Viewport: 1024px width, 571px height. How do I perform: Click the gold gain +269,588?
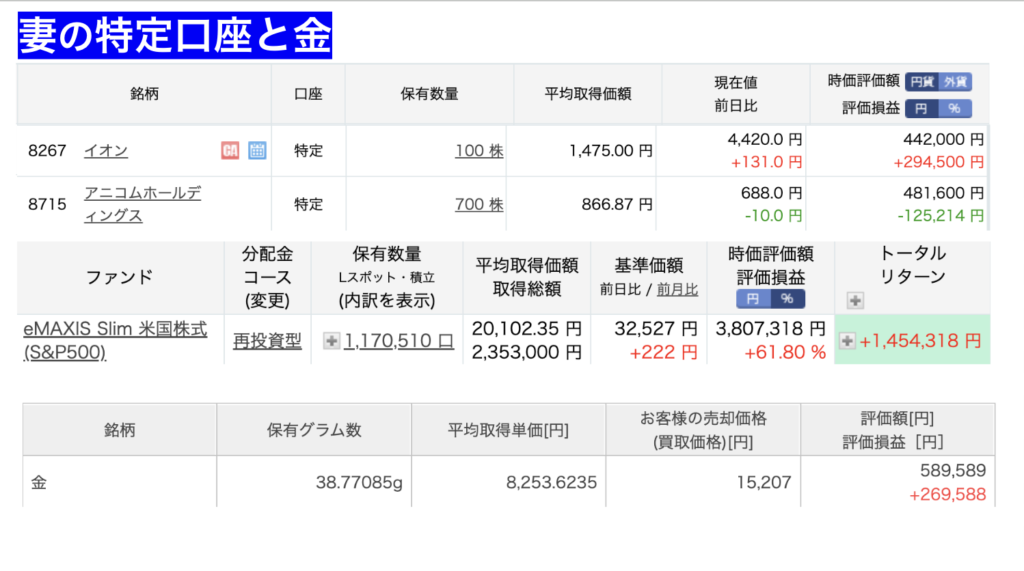point(948,495)
